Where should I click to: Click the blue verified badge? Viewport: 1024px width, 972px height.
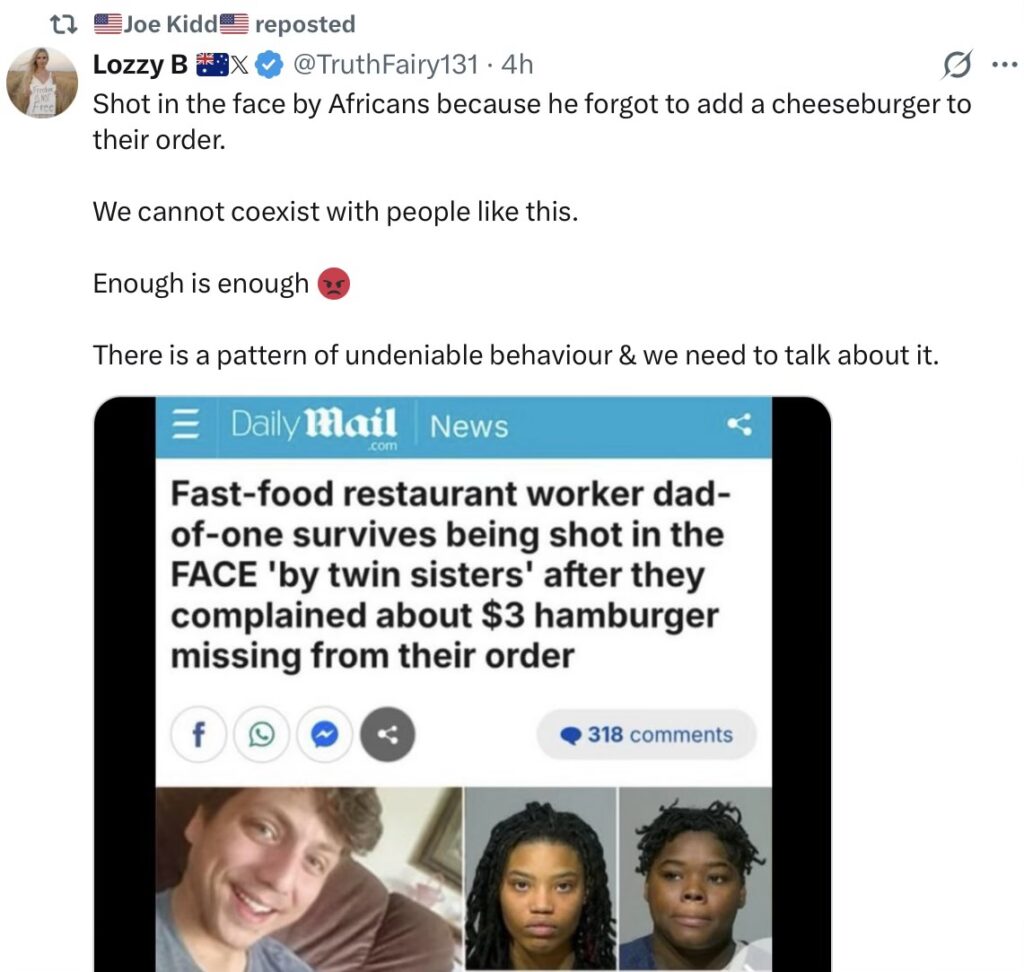269,66
